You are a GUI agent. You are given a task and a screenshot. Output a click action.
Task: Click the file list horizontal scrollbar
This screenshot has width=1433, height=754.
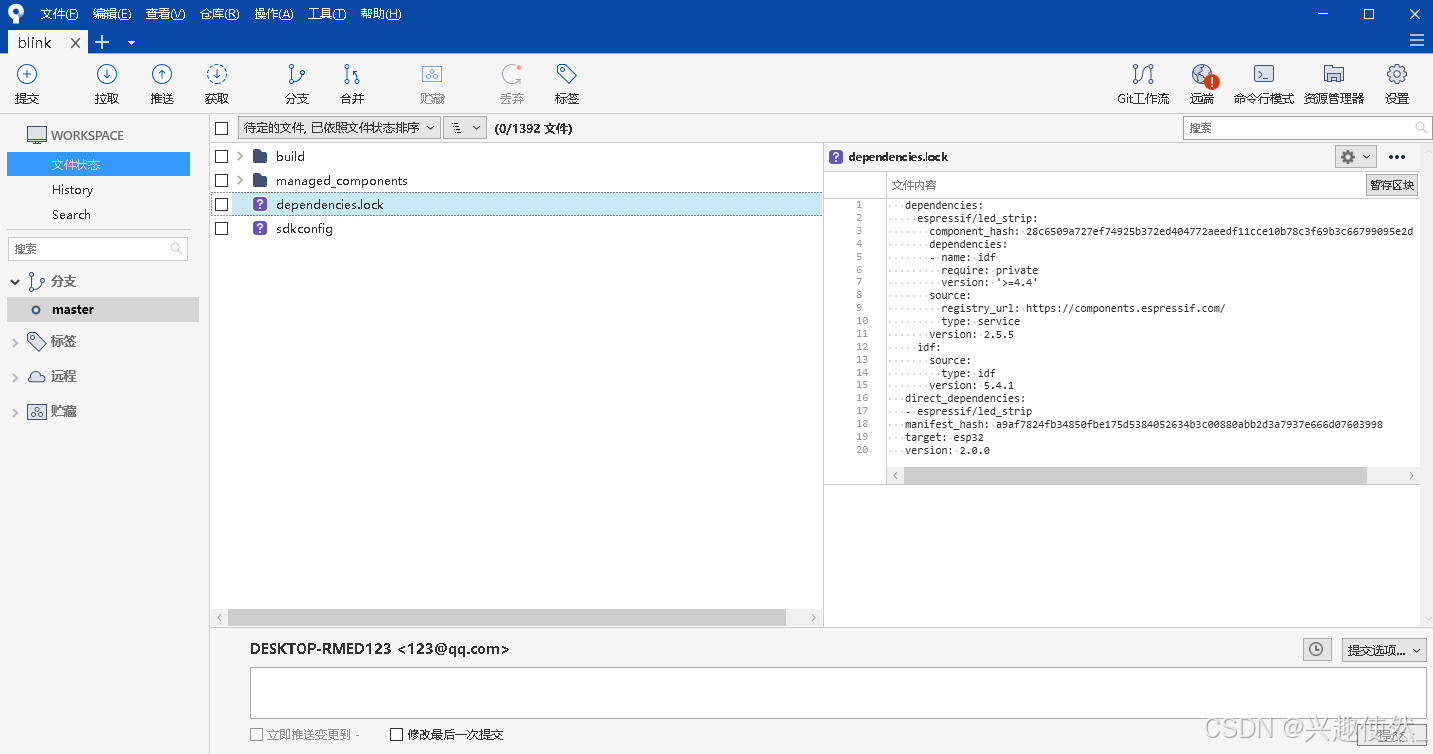[507, 618]
